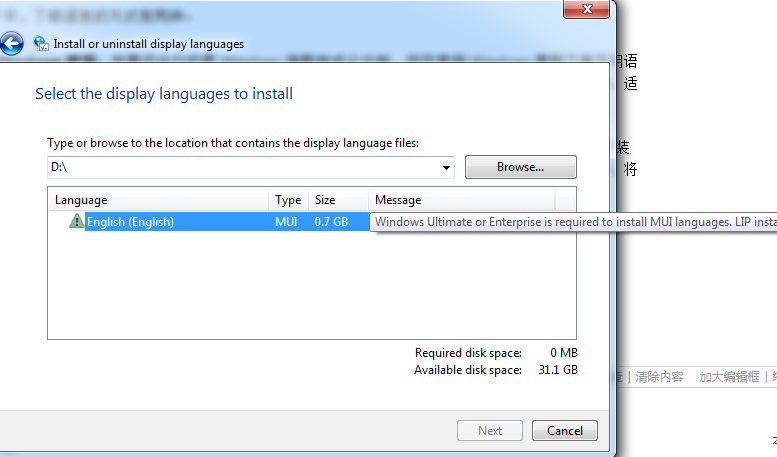Sort by the Message column header

pos(462,200)
